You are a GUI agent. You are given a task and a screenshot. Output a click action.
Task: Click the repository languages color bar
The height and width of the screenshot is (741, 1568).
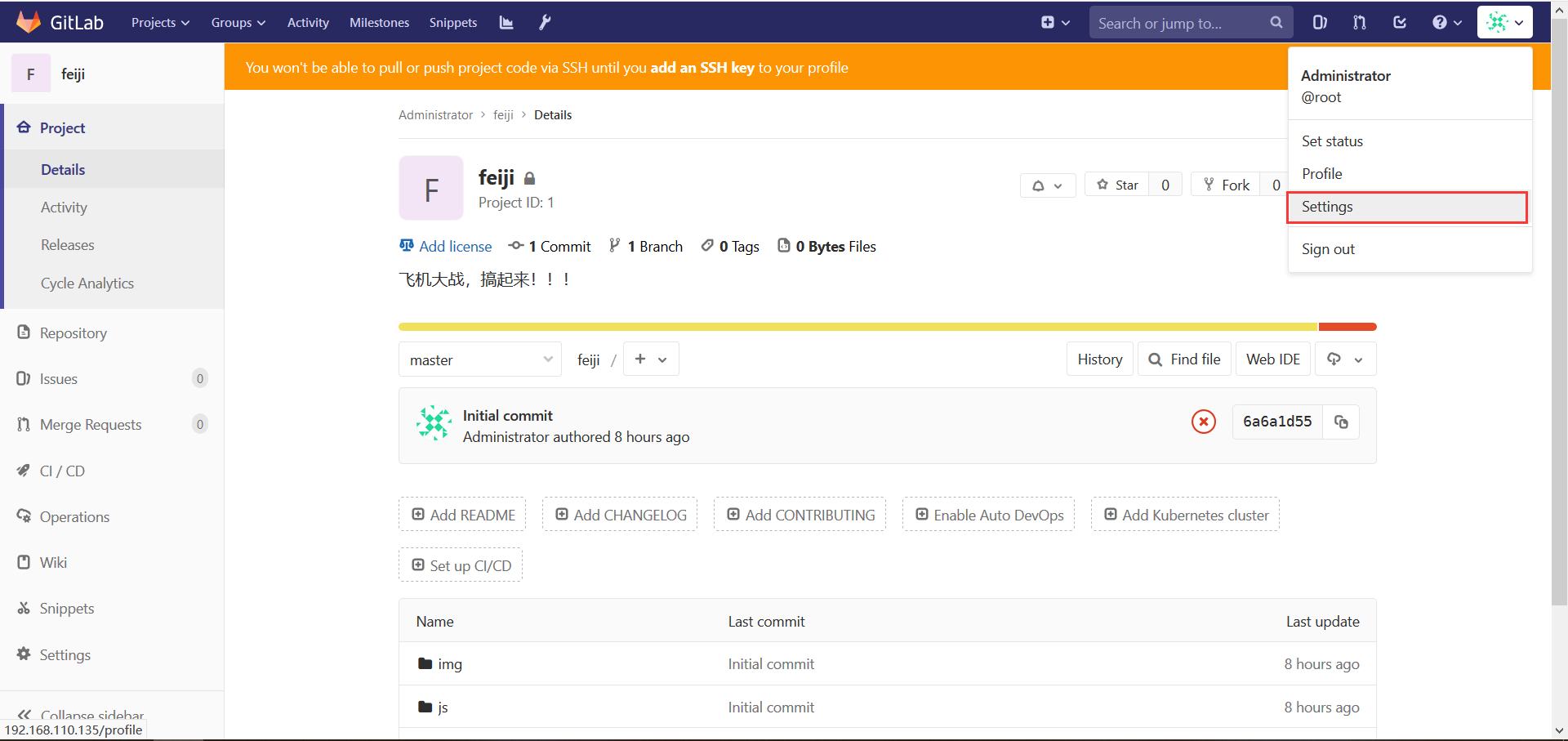(888, 327)
